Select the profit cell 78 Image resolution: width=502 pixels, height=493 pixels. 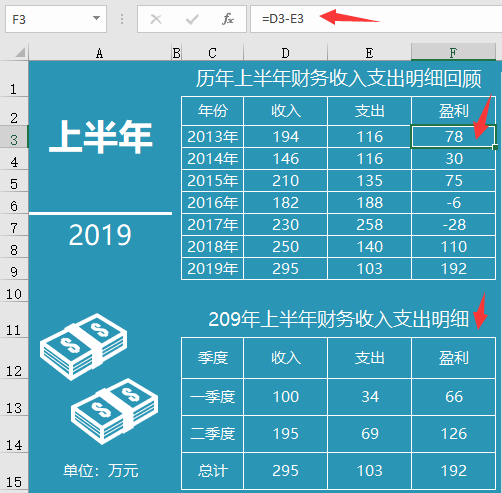click(453, 137)
